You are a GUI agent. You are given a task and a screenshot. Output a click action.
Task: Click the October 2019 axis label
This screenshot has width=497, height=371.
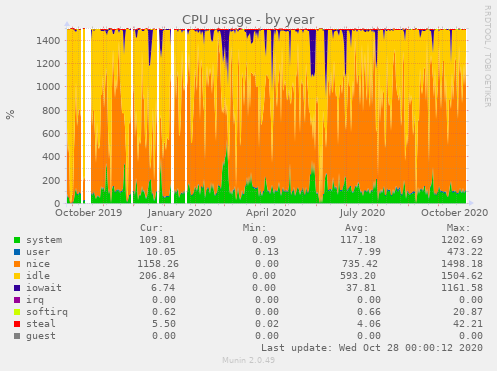coord(89,213)
